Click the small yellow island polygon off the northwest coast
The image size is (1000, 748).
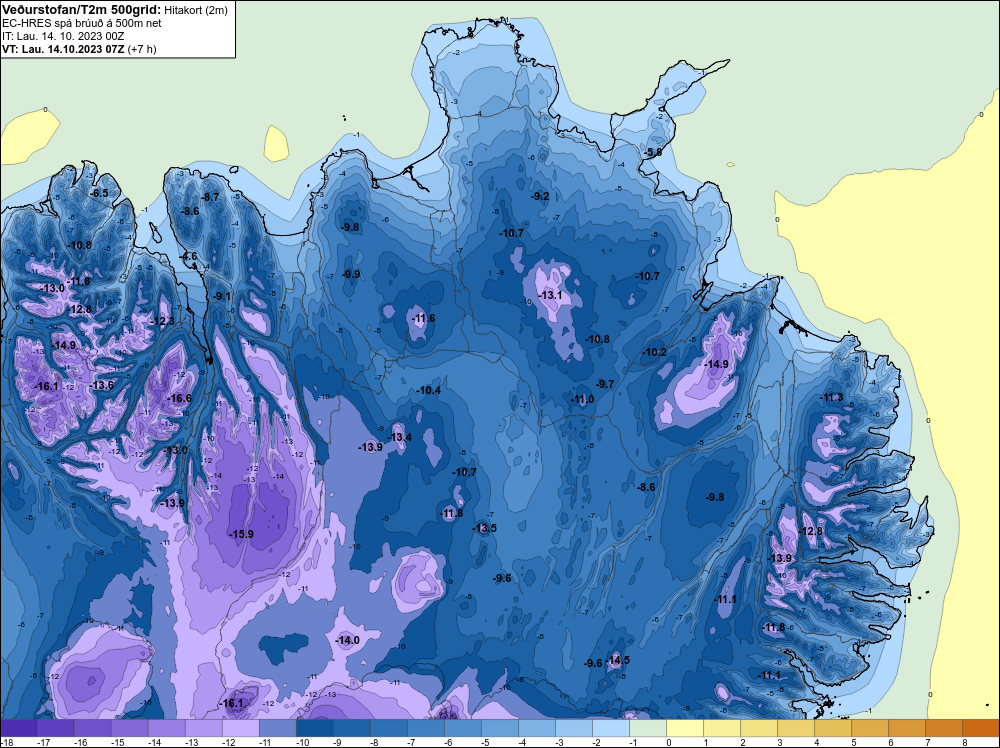click(x=276, y=143)
